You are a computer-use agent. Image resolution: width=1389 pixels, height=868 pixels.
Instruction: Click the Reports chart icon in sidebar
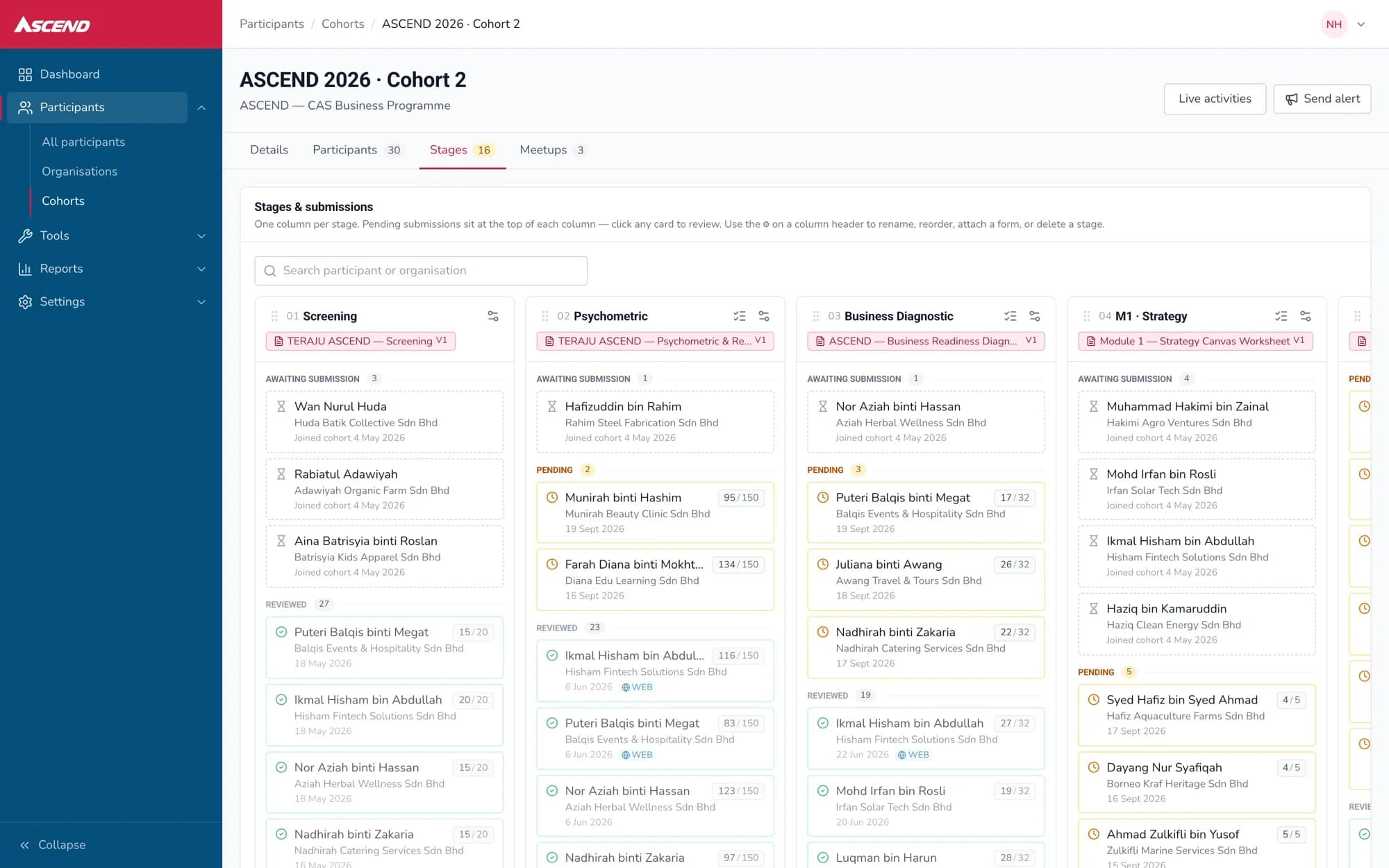tap(25, 269)
